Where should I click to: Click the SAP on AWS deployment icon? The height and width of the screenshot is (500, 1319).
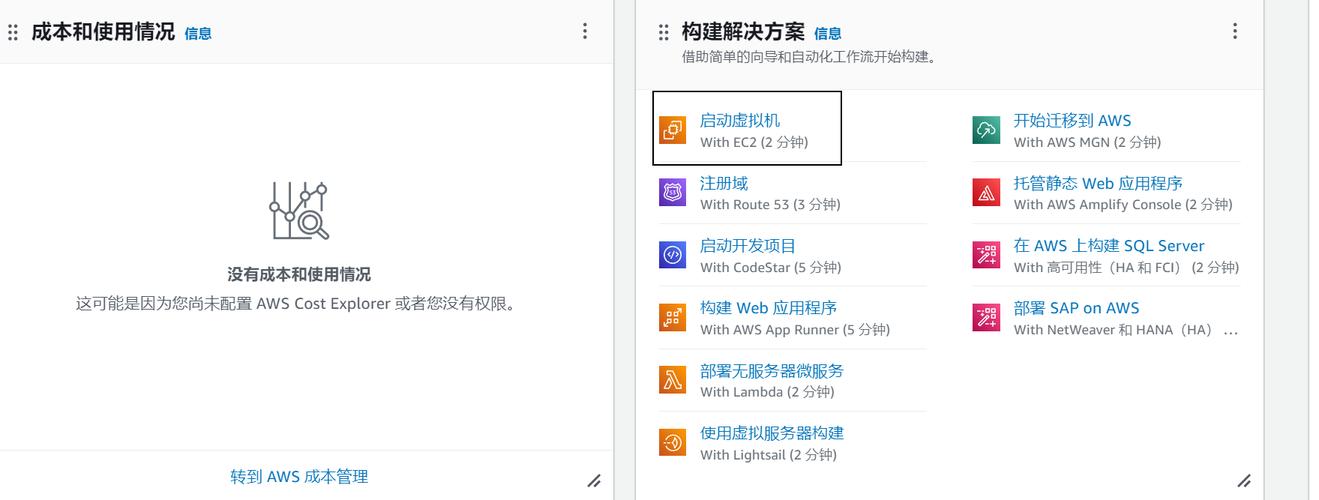point(986,317)
